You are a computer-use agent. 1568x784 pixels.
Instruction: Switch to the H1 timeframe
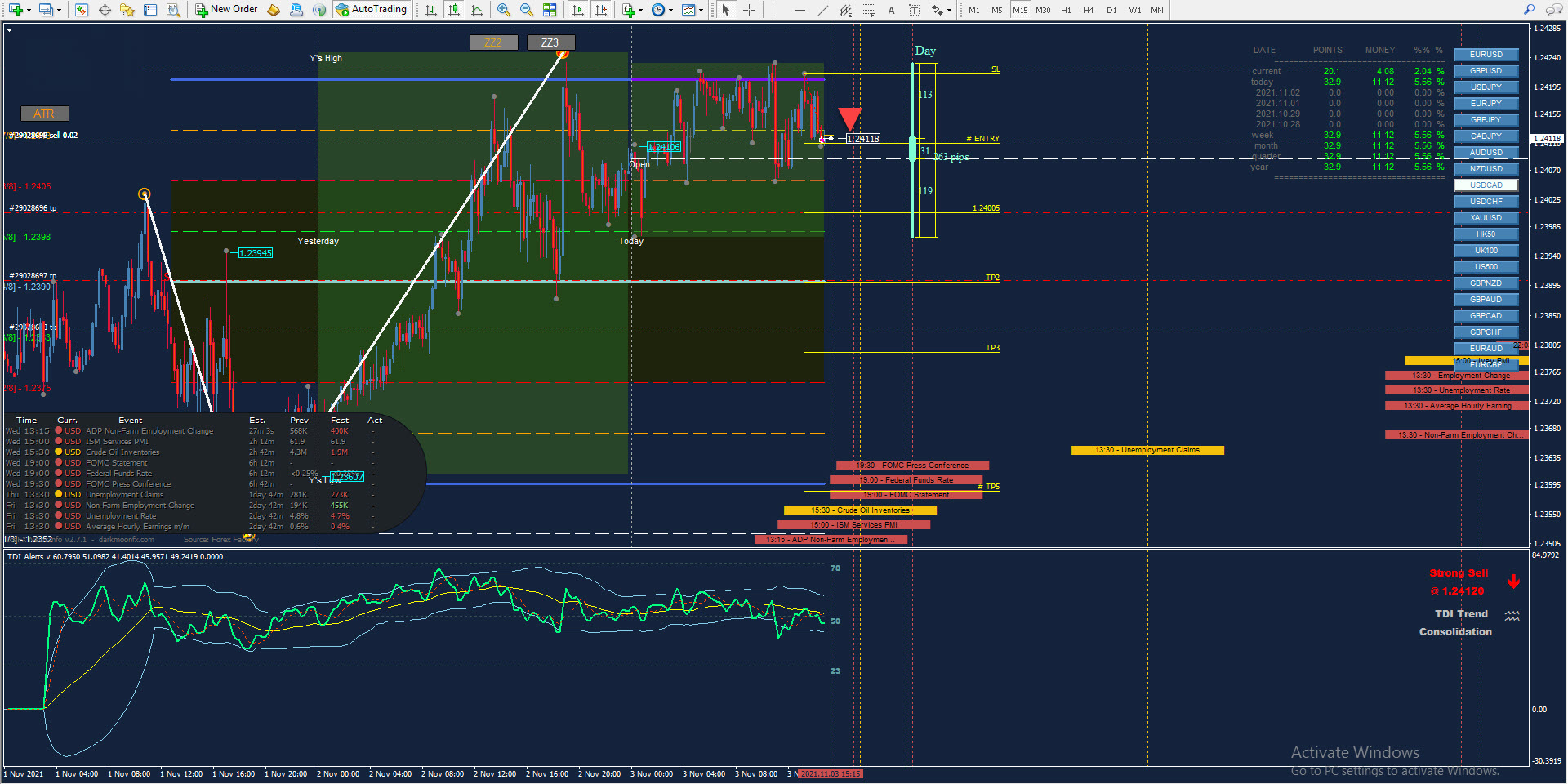point(1066,10)
